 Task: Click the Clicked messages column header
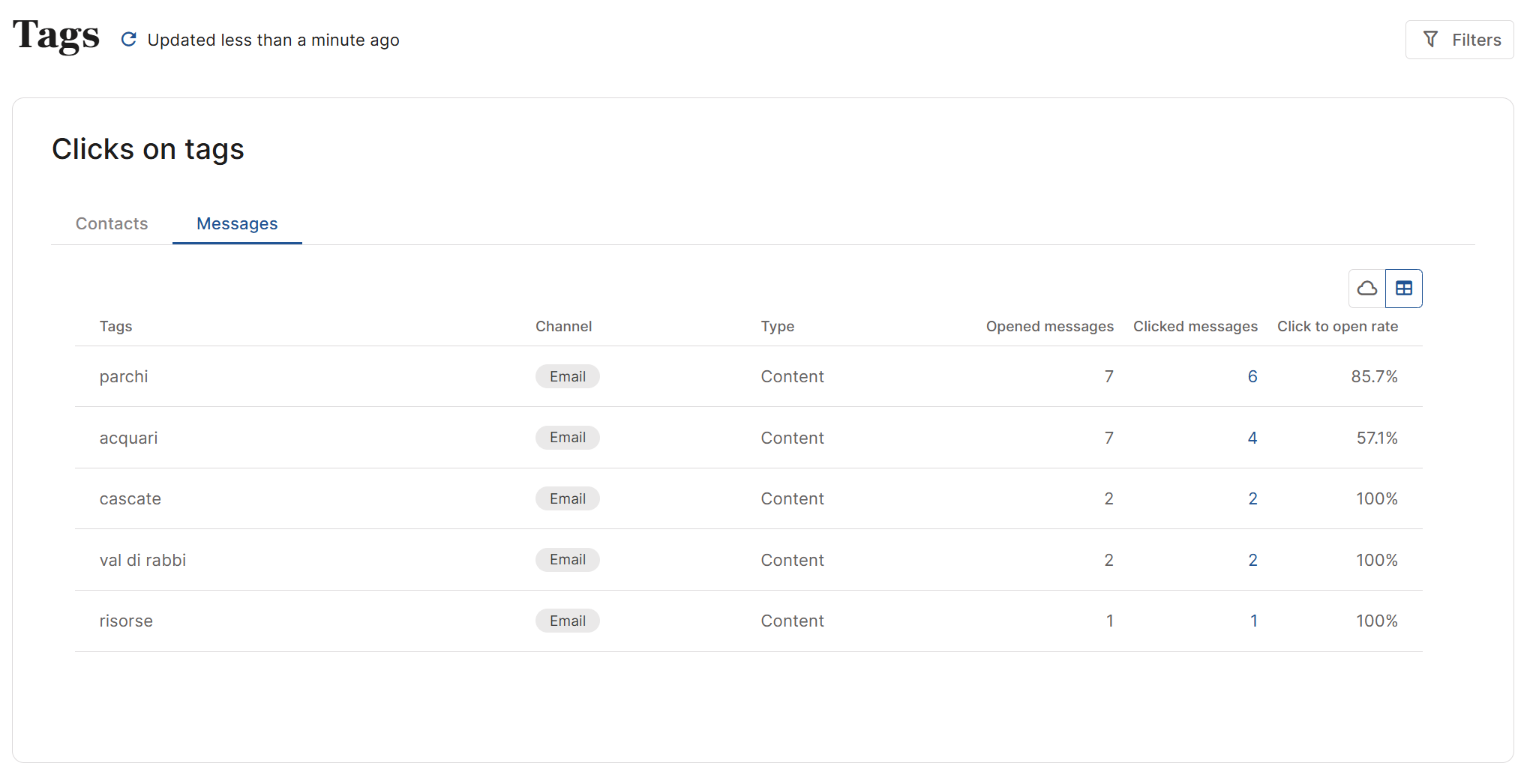tap(1195, 326)
